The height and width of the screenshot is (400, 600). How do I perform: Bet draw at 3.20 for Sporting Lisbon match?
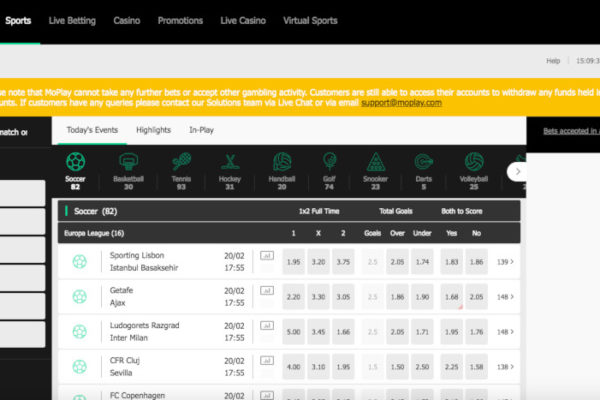point(318,262)
